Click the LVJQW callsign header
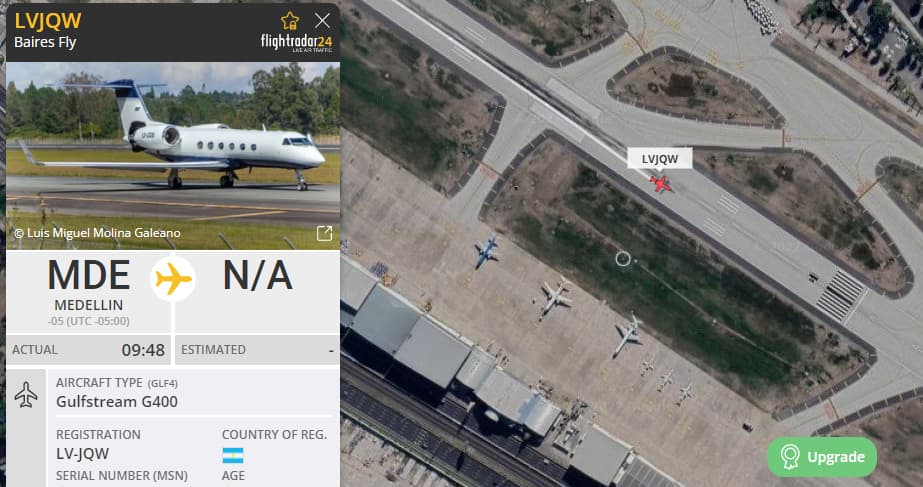 (48, 21)
